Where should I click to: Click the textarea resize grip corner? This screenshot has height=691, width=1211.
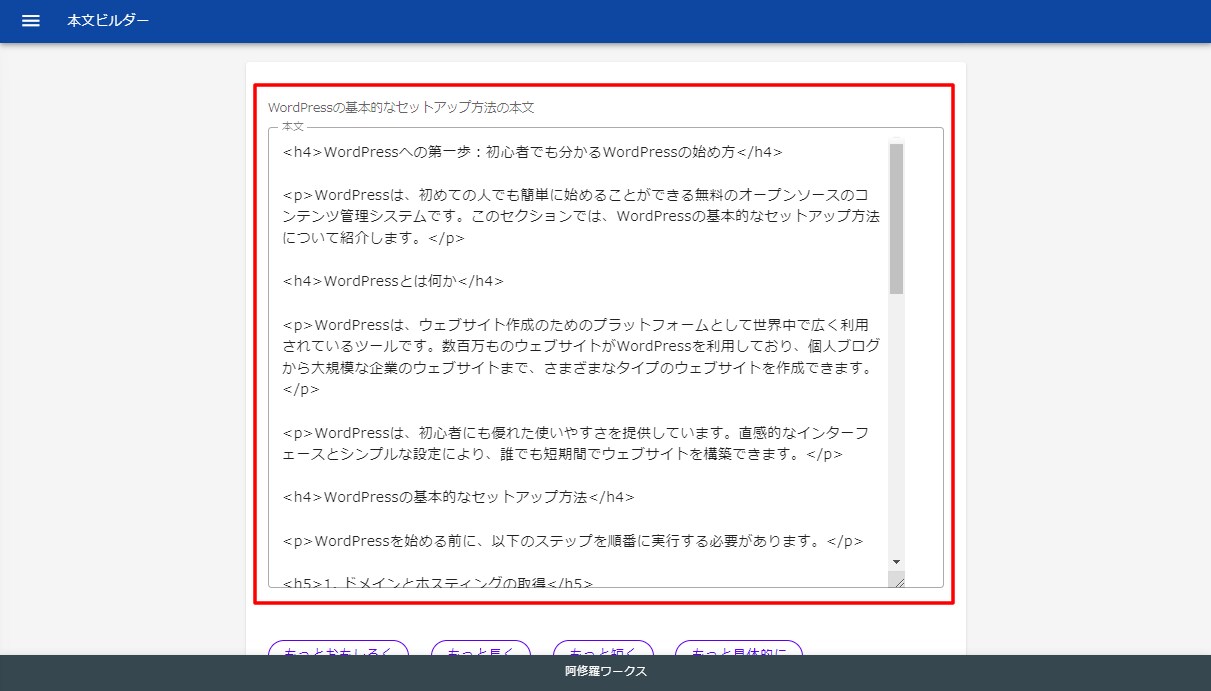(x=898, y=580)
